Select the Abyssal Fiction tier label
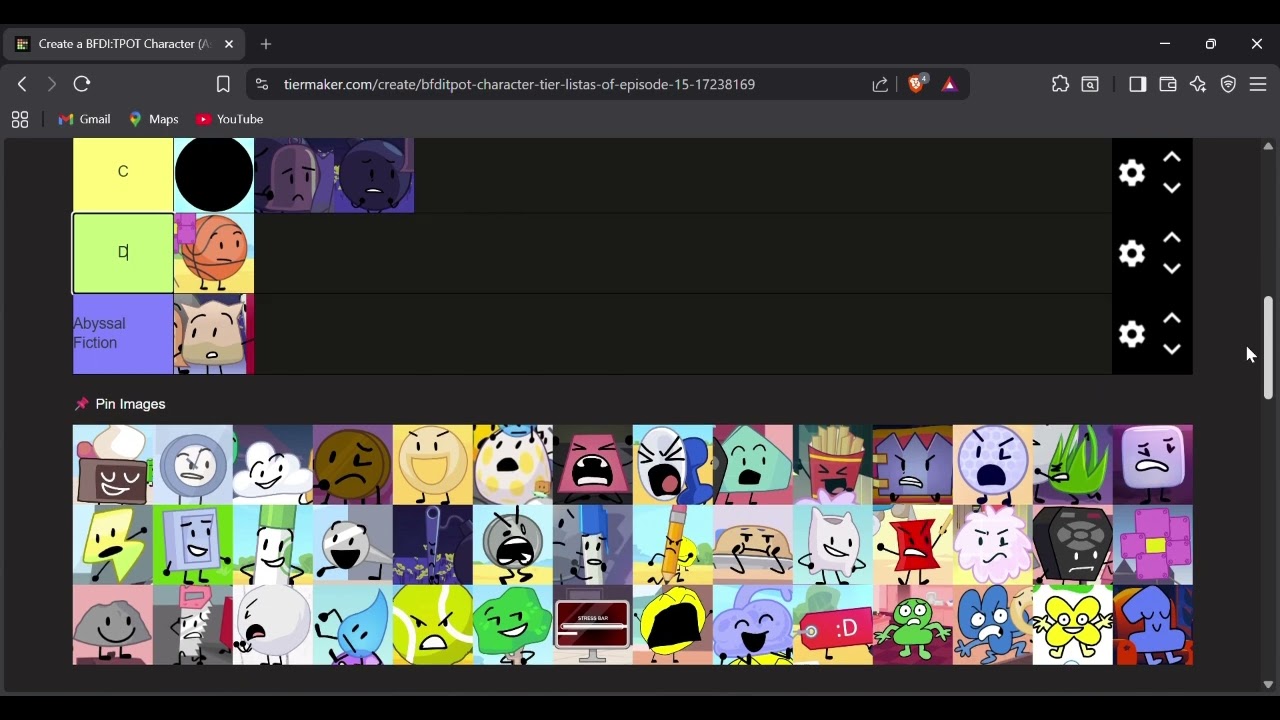1280x720 pixels. point(123,333)
